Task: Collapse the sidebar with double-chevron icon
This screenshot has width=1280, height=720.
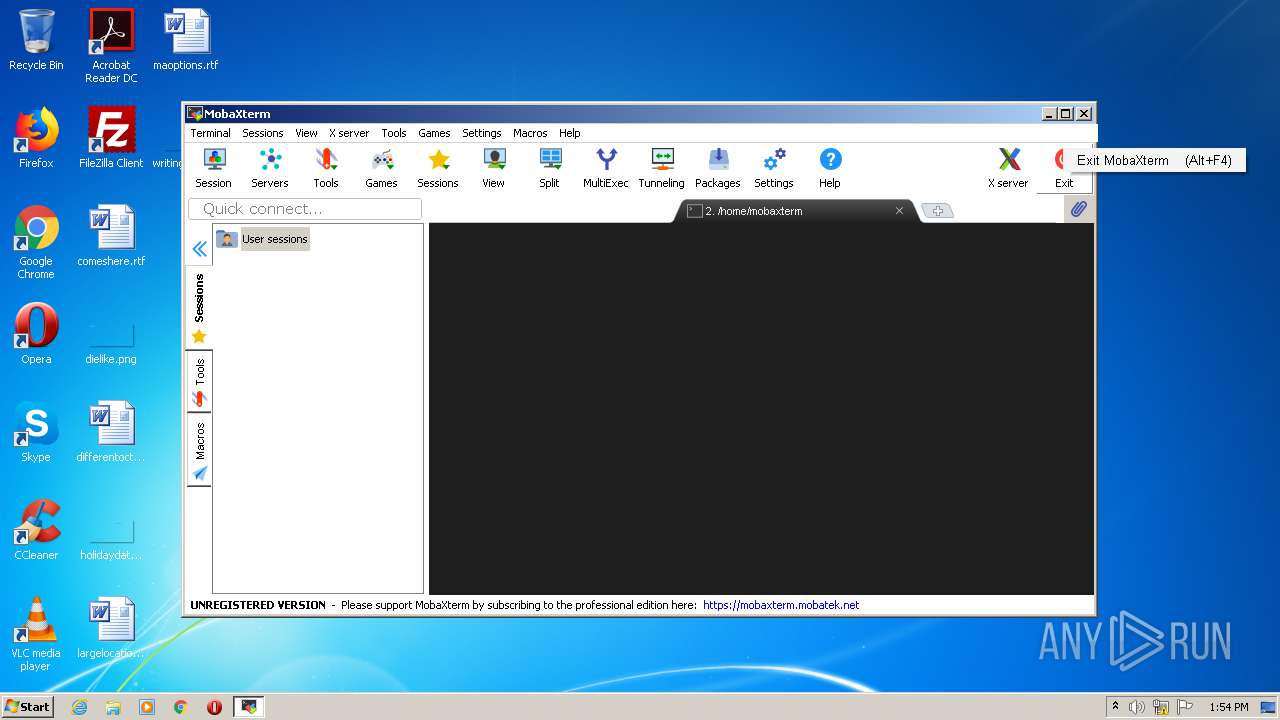Action: coord(200,249)
